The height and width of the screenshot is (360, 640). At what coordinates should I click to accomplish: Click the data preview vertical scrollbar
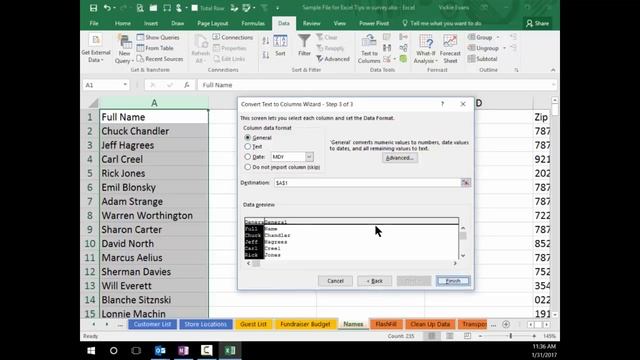pyautogui.click(x=463, y=242)
